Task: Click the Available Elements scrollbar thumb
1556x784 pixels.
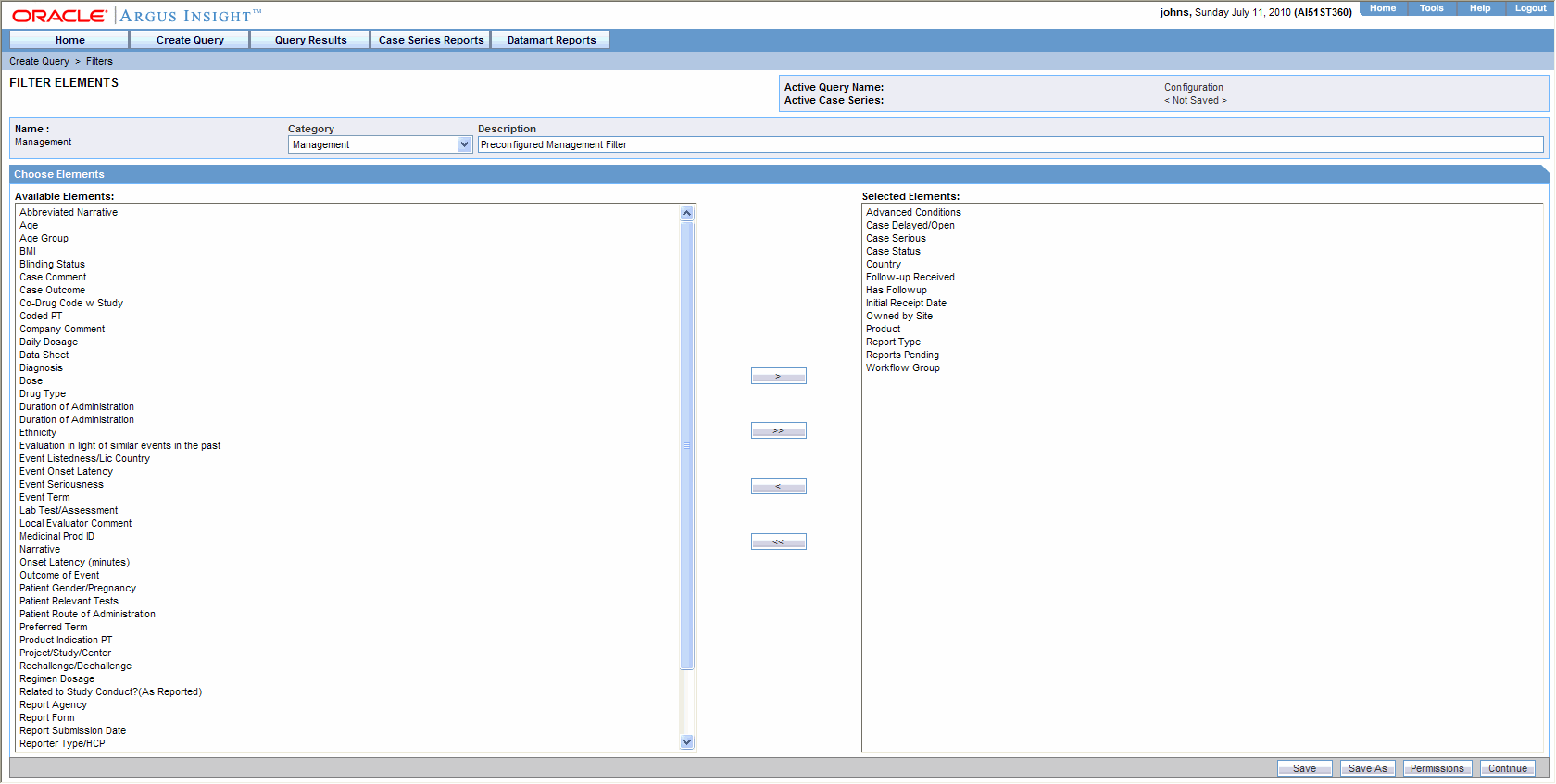Action: pyautogui.click(x=686, y=445)
